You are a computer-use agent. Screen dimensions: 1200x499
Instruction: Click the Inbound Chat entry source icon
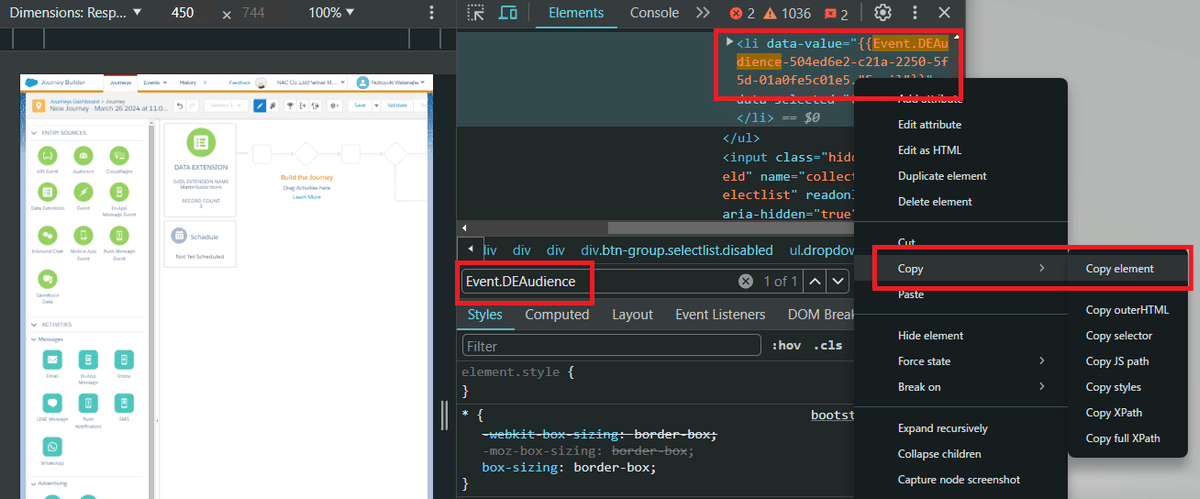pos(47,235)
